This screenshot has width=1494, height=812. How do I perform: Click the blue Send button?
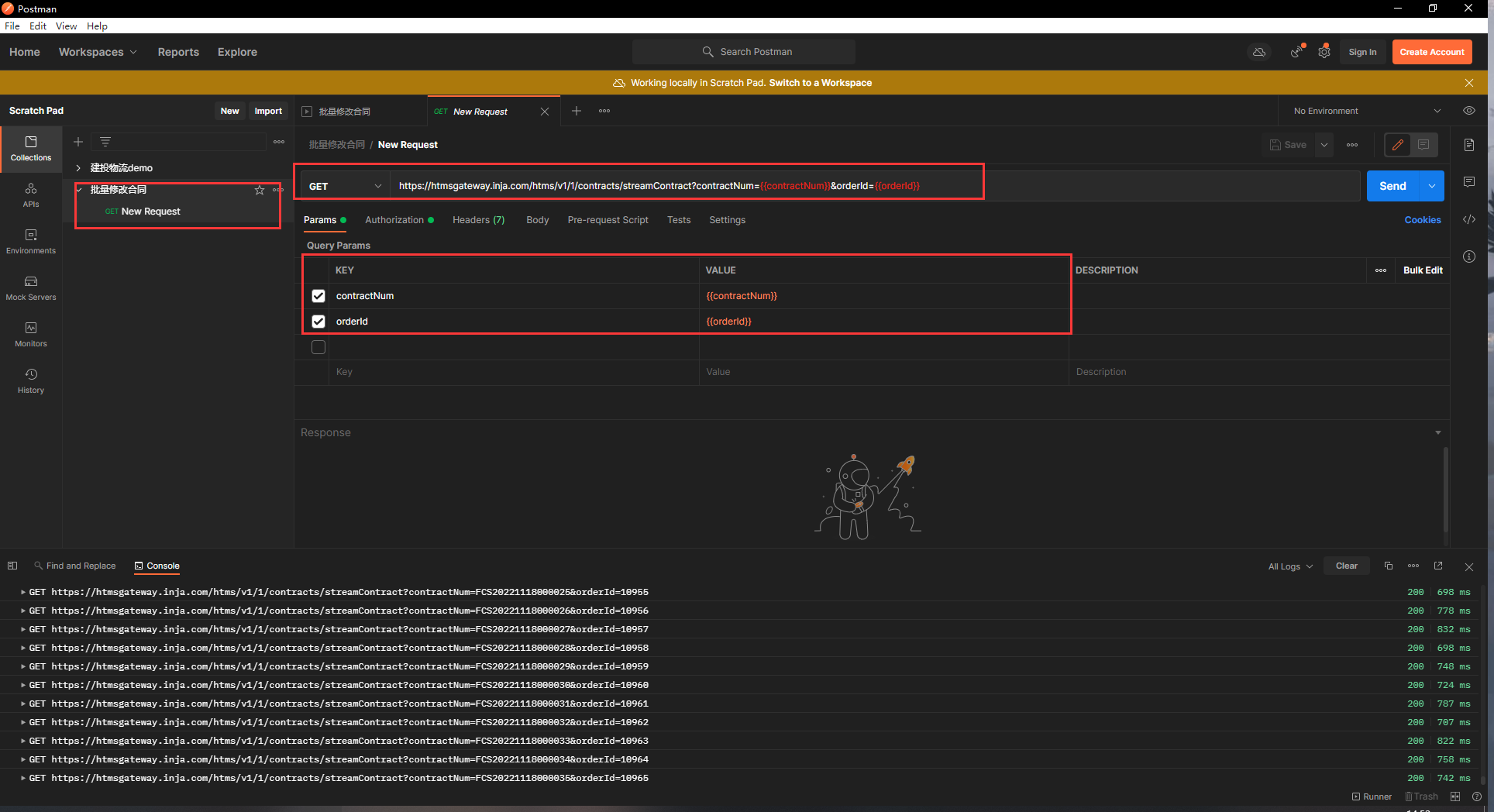[x=1392, y=186]
